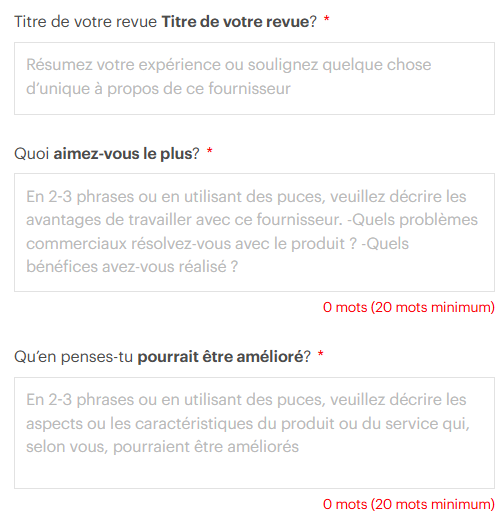Click into the 'pourrait être amélioré' text area
Image resolution: width=503 pixels, height=532 pixels.
(254, 433)
